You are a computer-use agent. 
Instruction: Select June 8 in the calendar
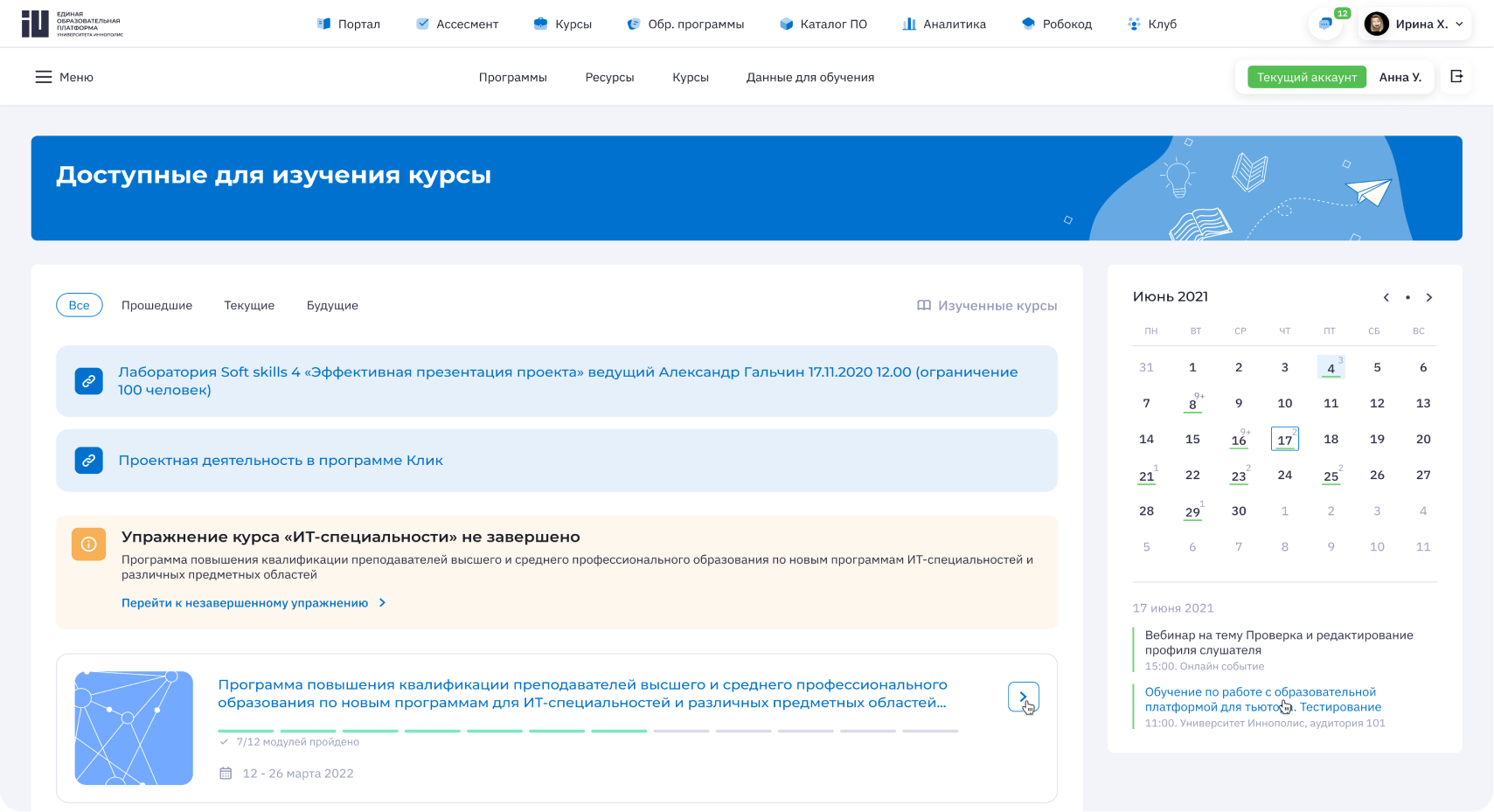coord(1192,403)
